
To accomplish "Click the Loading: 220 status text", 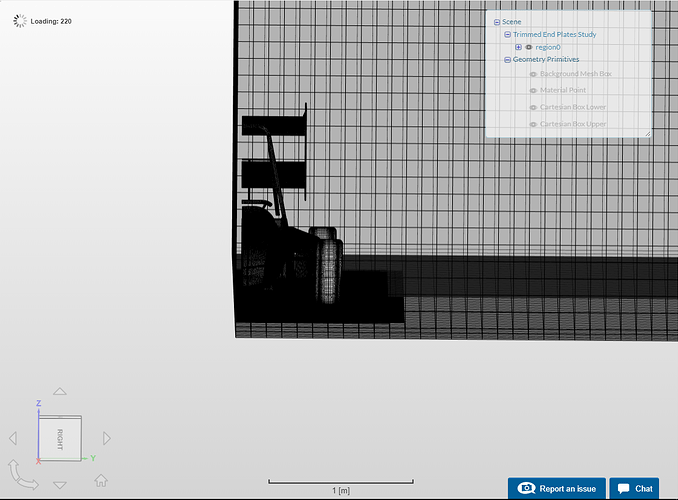I will pos(51,21).
